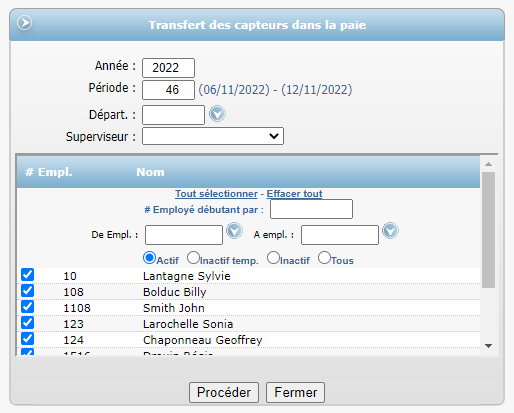The width and height of the screenshot is (514, 413).
Task: Expand the Superviseur dropdown
Action: (213, 136)
